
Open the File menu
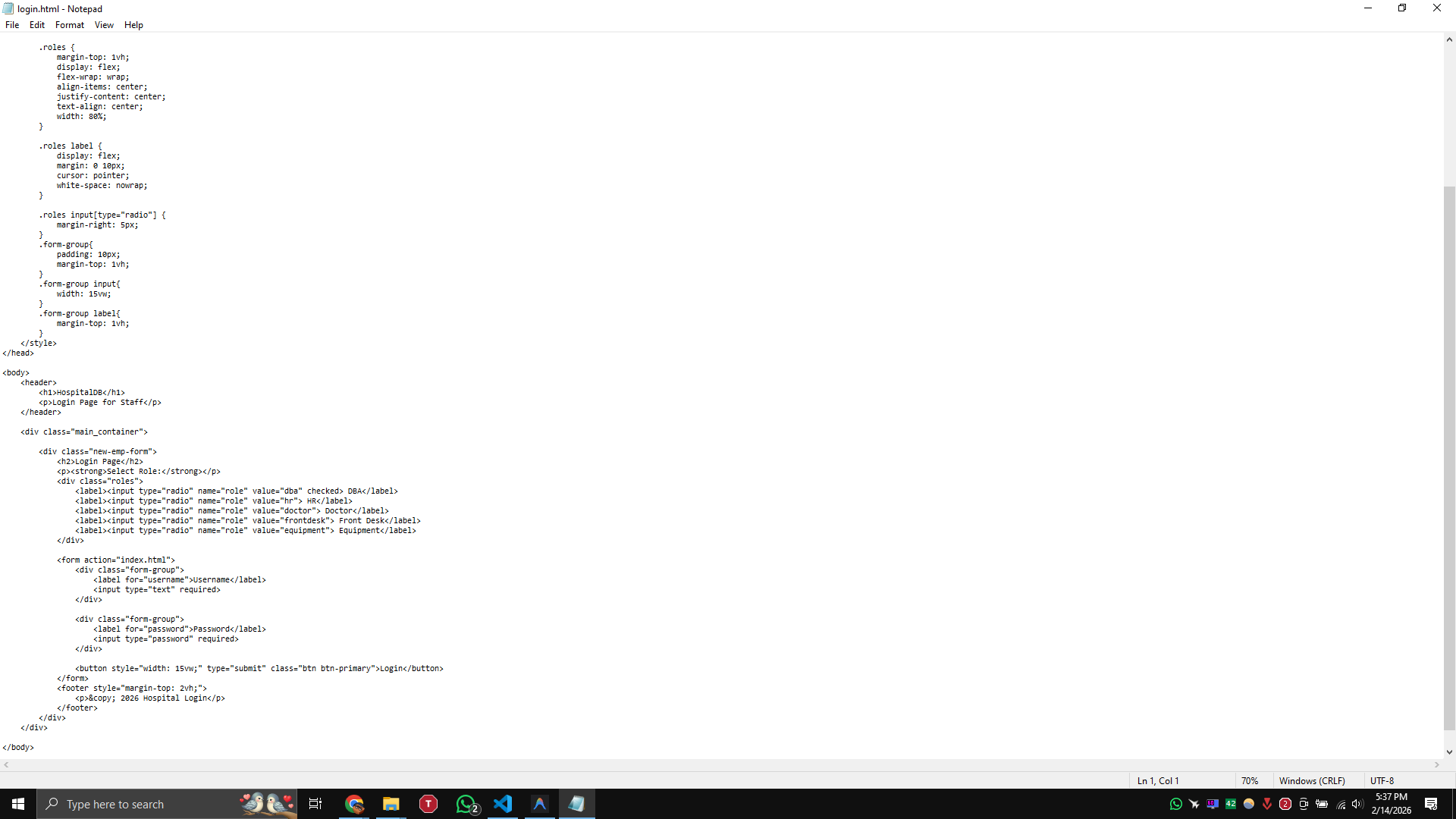tap(12, 24)
